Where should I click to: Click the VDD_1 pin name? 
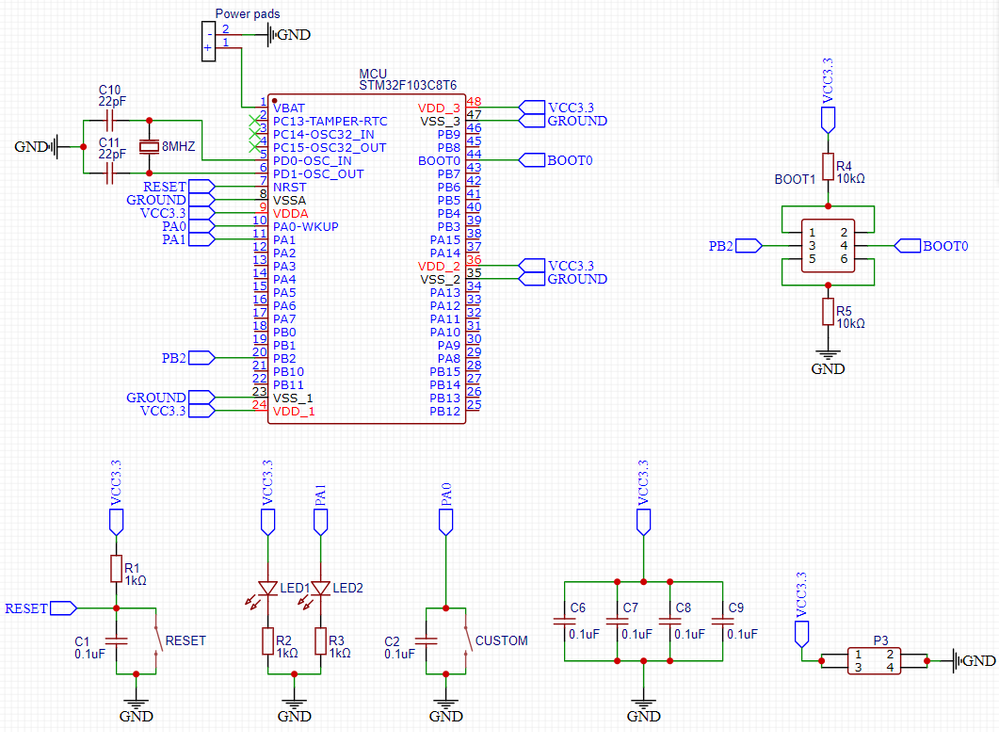[294, 412]
